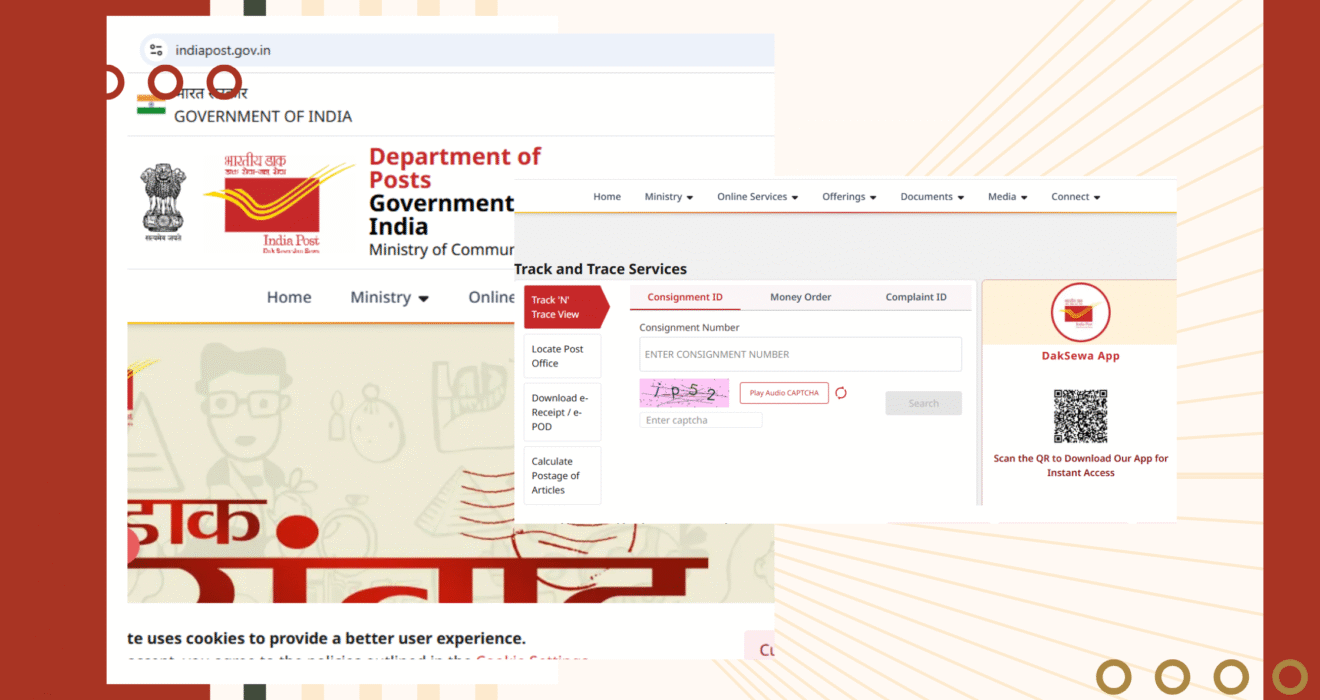Screen dimensions: 1320x700
Task: Open the Offerings dropdown menu
Action: (x=849, y=197)
